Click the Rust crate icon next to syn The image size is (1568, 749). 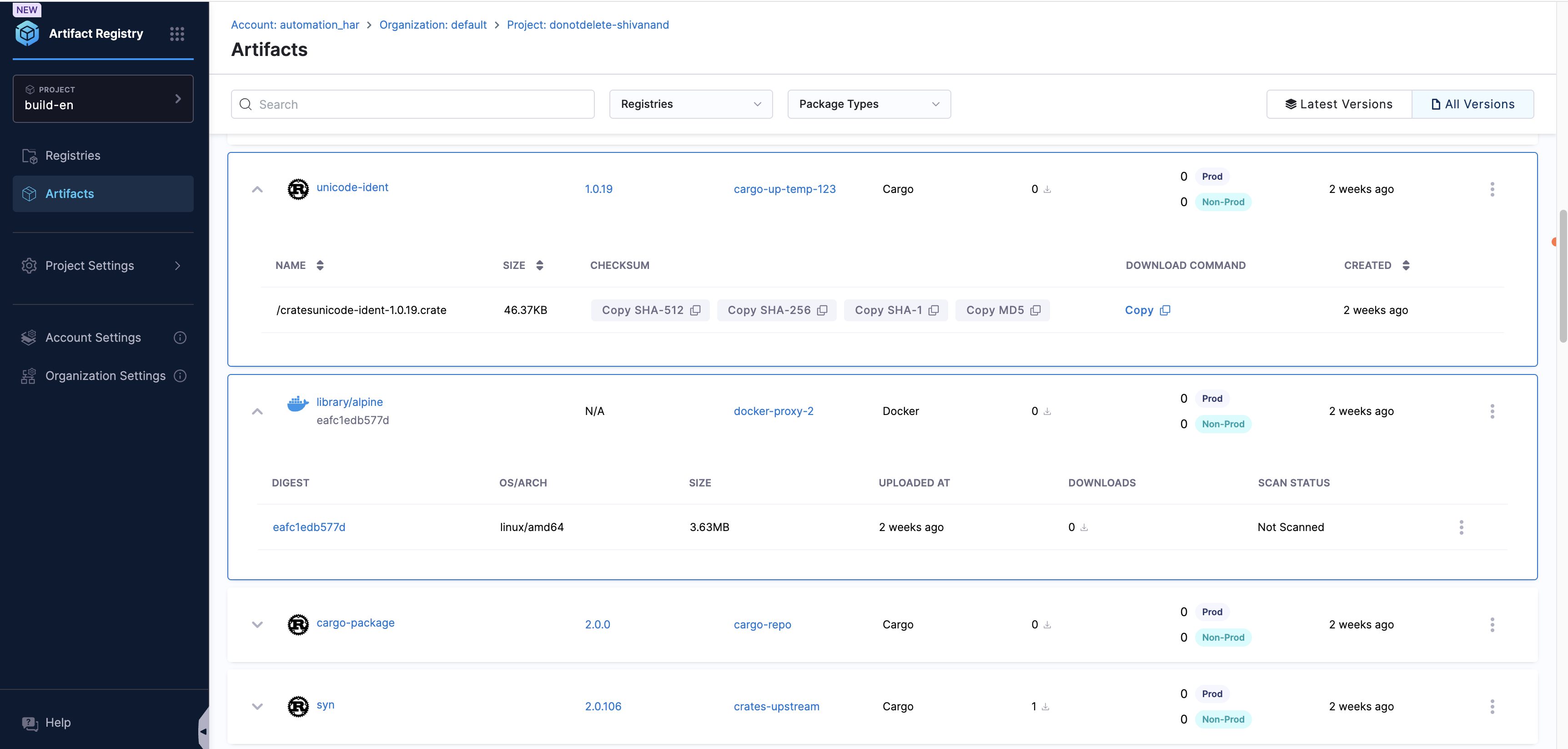[x=298, y=706]
